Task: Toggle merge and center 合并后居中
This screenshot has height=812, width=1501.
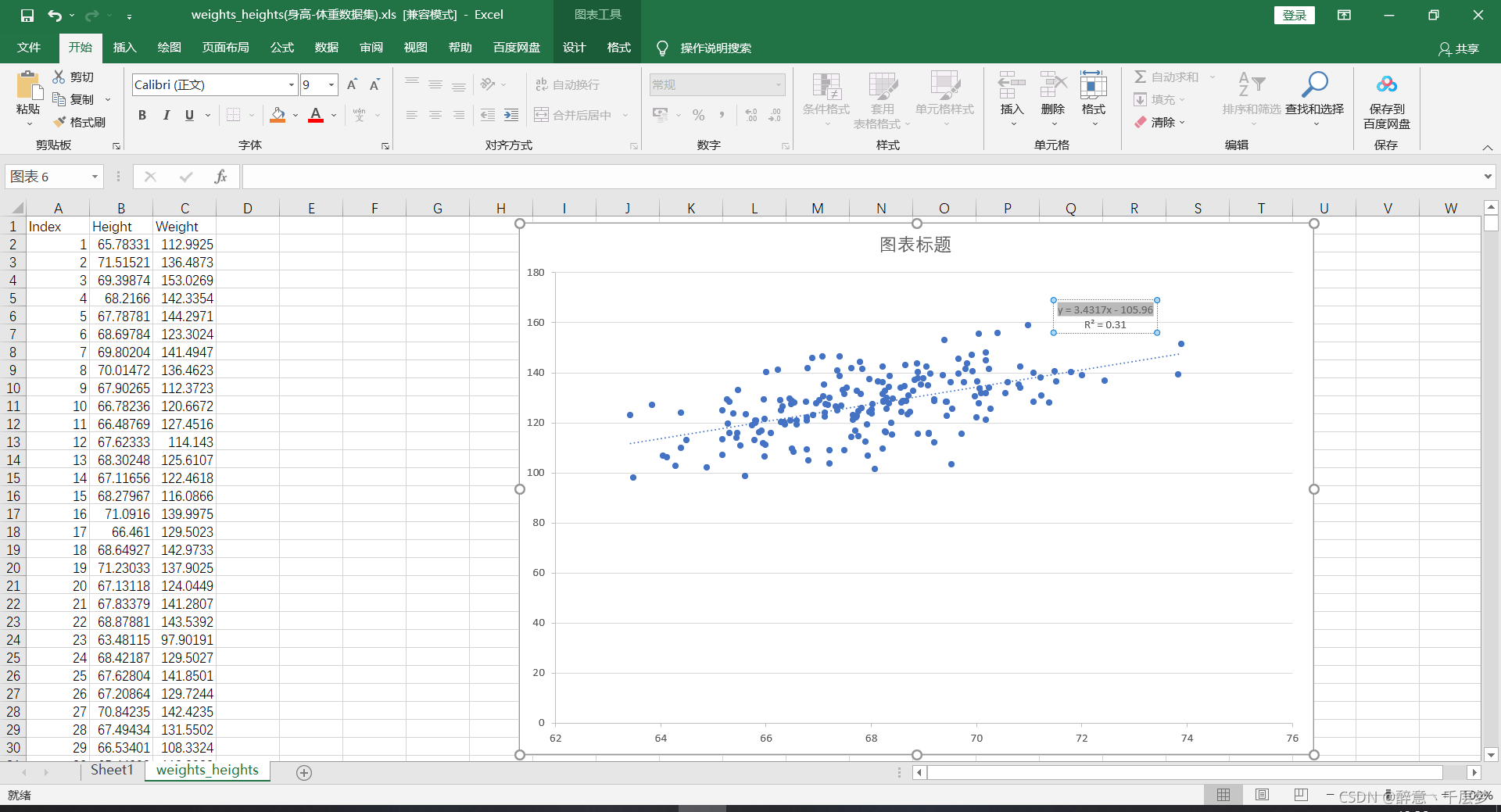Action: click(573, 115)
